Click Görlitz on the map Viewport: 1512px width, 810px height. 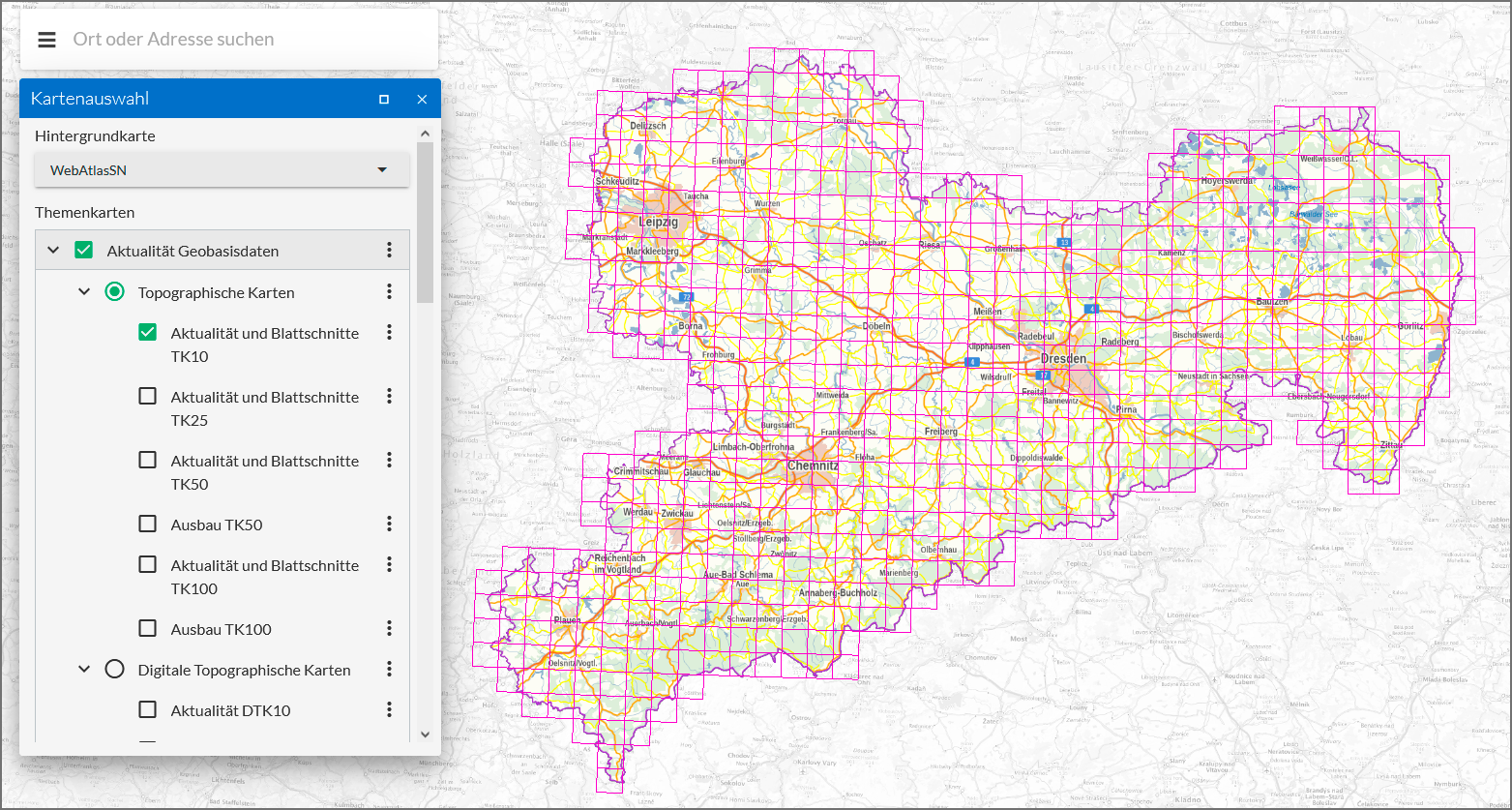coord(1410,326)
